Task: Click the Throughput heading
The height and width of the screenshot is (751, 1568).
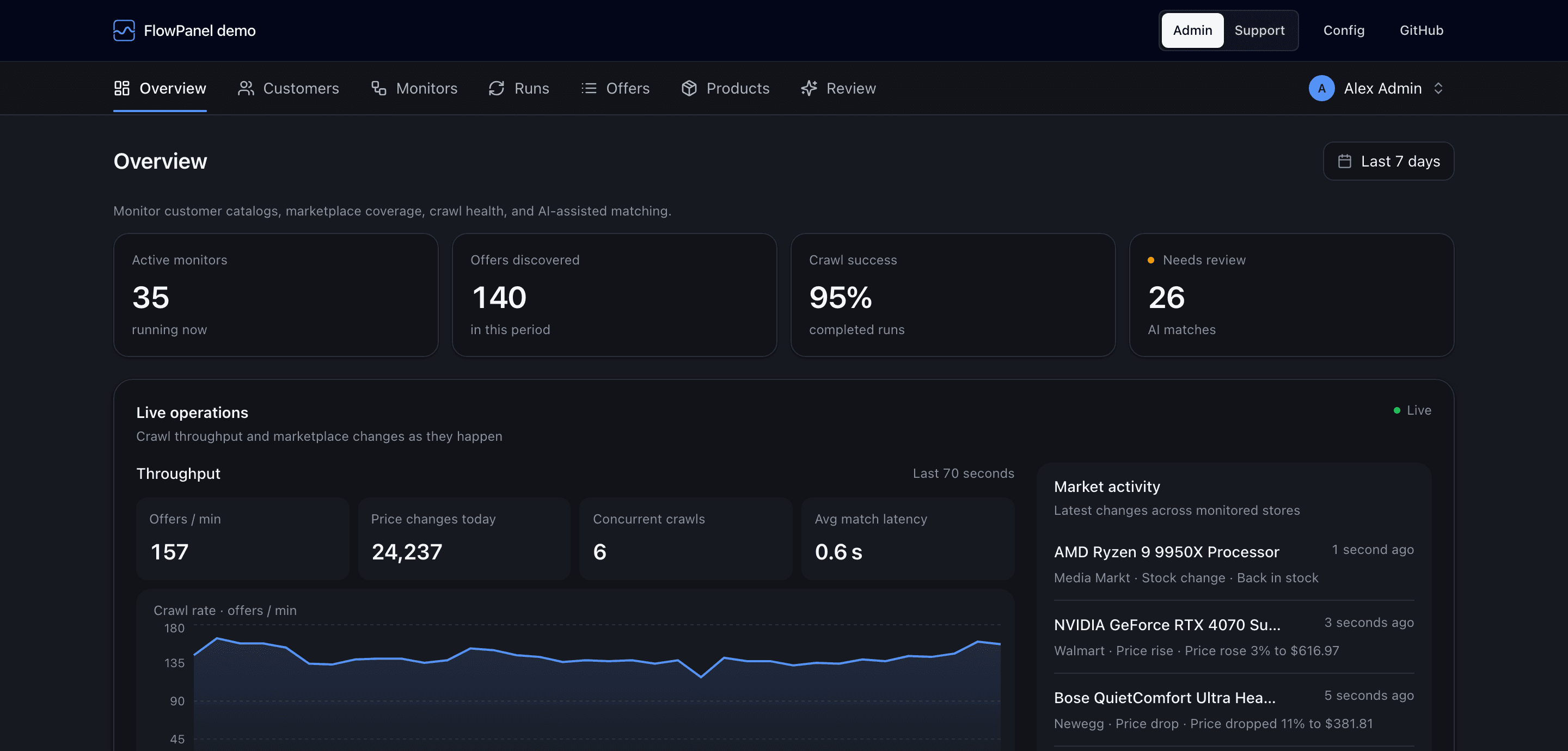Action: point(179,473)
